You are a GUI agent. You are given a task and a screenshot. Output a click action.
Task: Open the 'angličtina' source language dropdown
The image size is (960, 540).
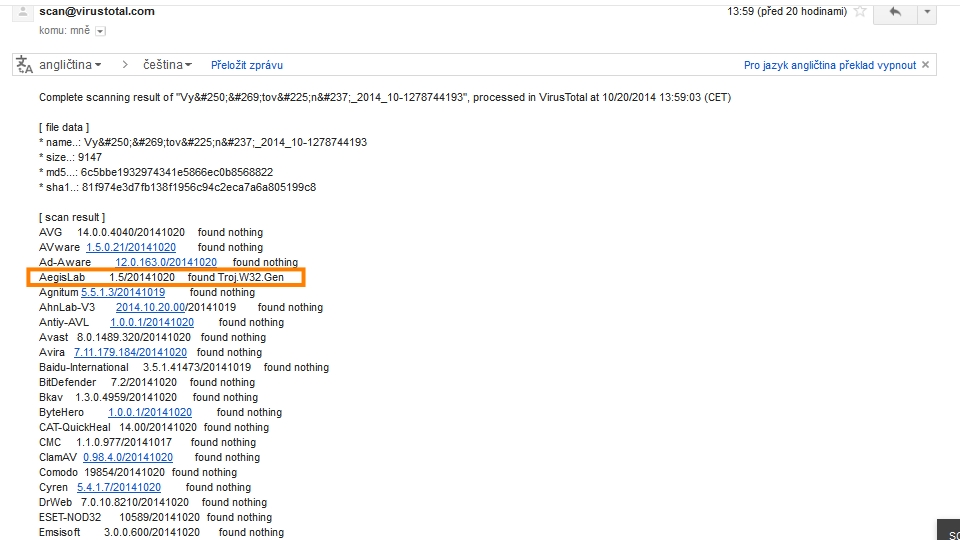tap(70, 65)
